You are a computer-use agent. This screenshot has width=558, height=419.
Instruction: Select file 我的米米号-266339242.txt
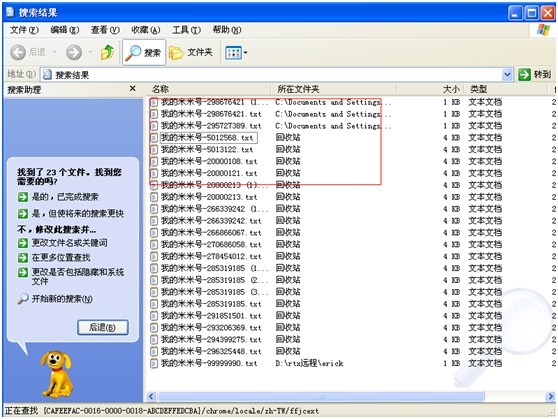click(x=211, y=221)
